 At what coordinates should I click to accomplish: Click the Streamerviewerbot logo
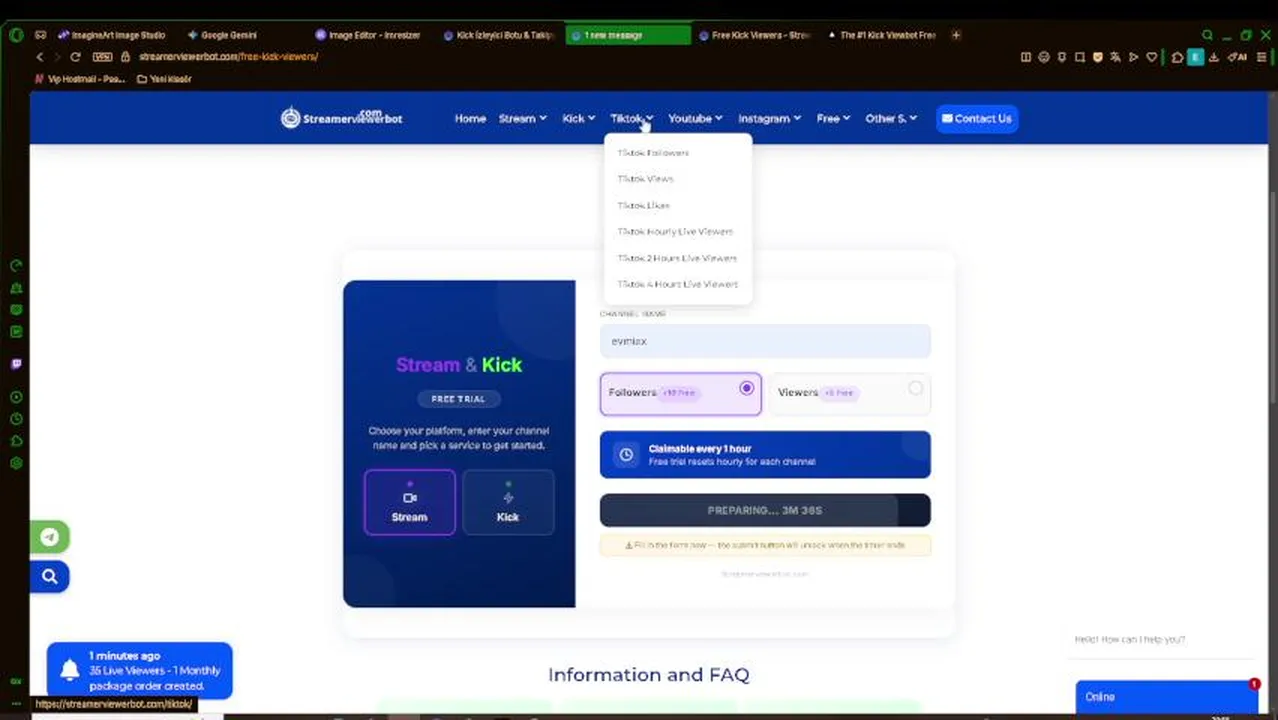pos(341,118)
